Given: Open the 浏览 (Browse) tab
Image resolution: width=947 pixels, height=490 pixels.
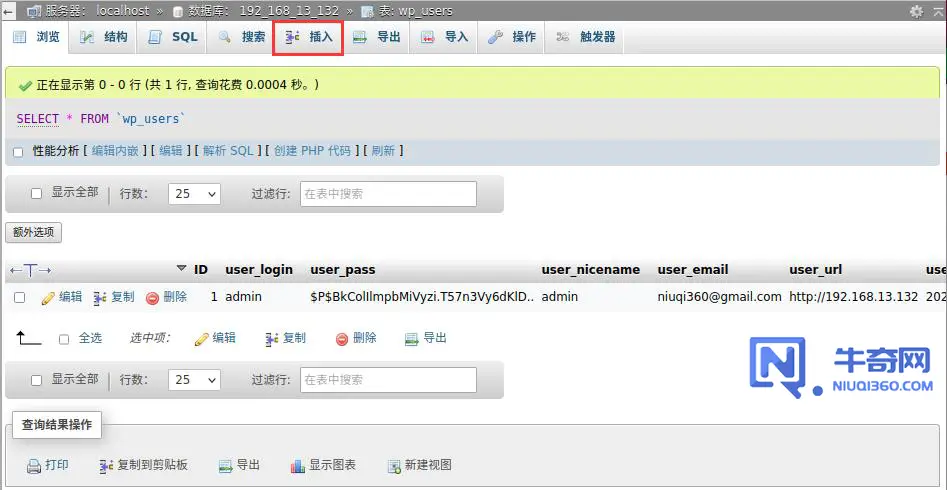Looking at the screenshot, I should coord(37,37).
